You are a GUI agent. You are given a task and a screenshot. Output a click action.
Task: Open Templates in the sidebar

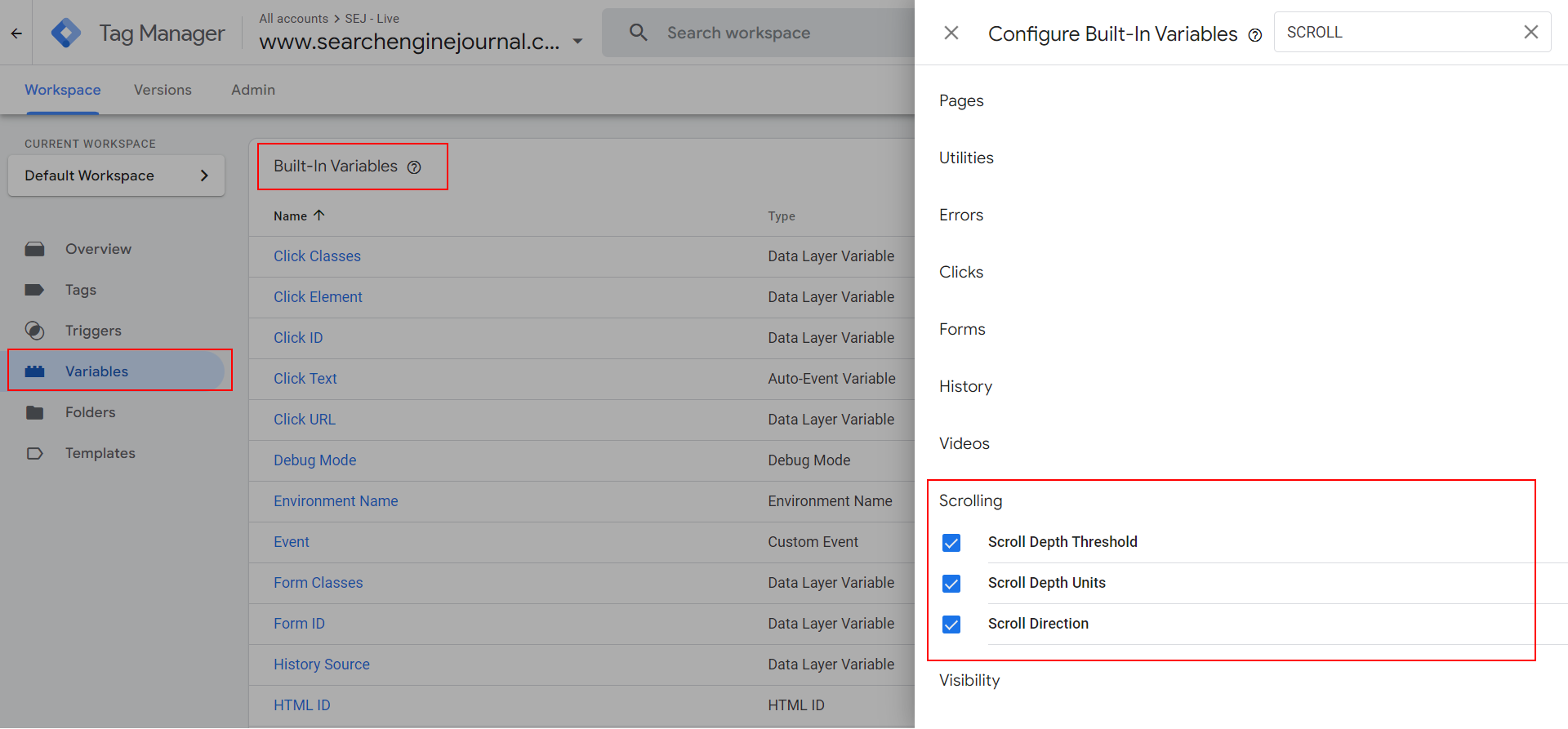click(100, 453)
